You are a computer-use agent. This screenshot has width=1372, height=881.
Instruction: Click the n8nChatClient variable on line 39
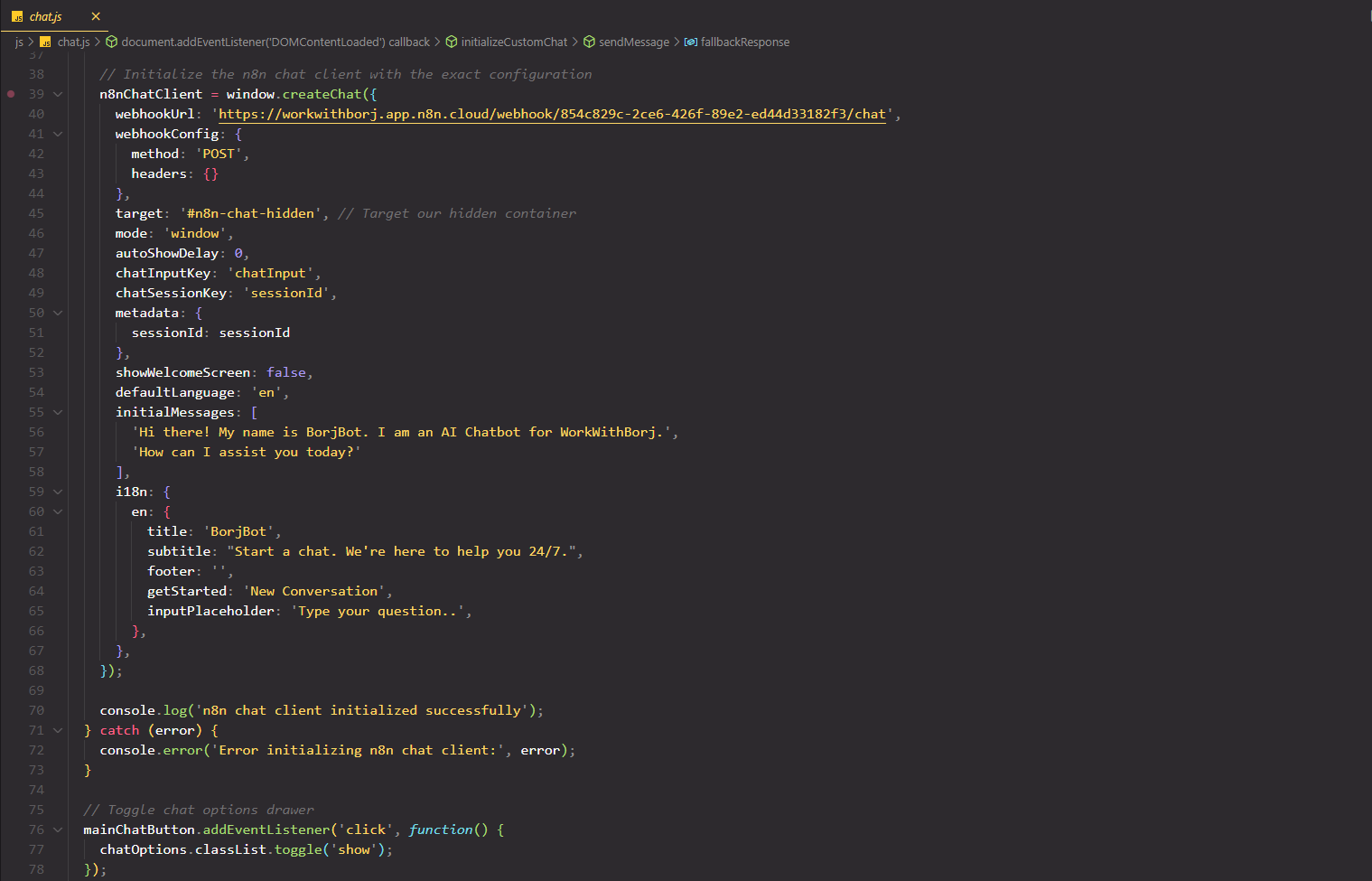151,94
